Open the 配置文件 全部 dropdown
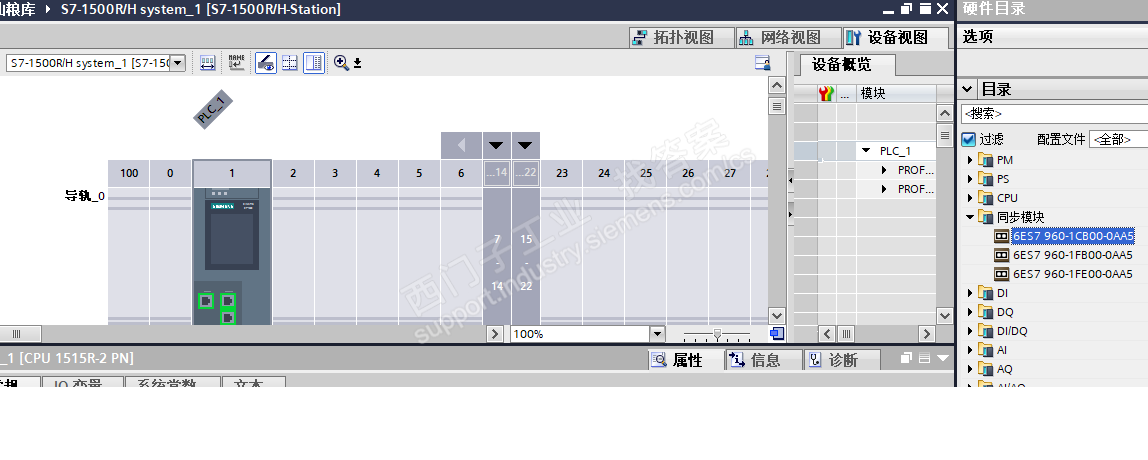The image size is (1148, 460). click(x=1119, y=139)
